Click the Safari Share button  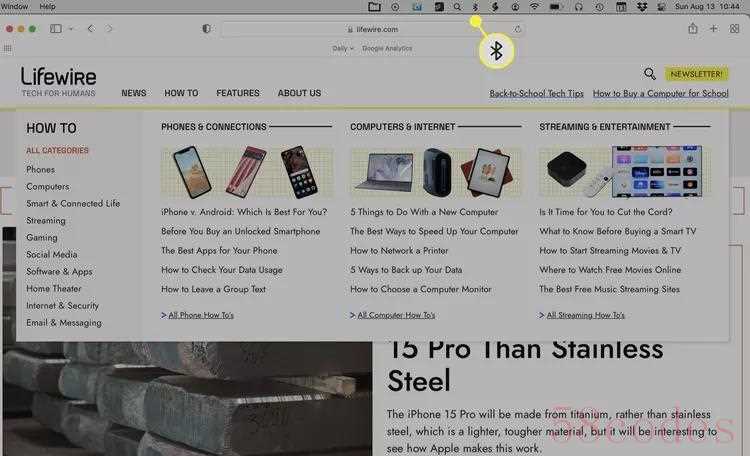point(693,29)
